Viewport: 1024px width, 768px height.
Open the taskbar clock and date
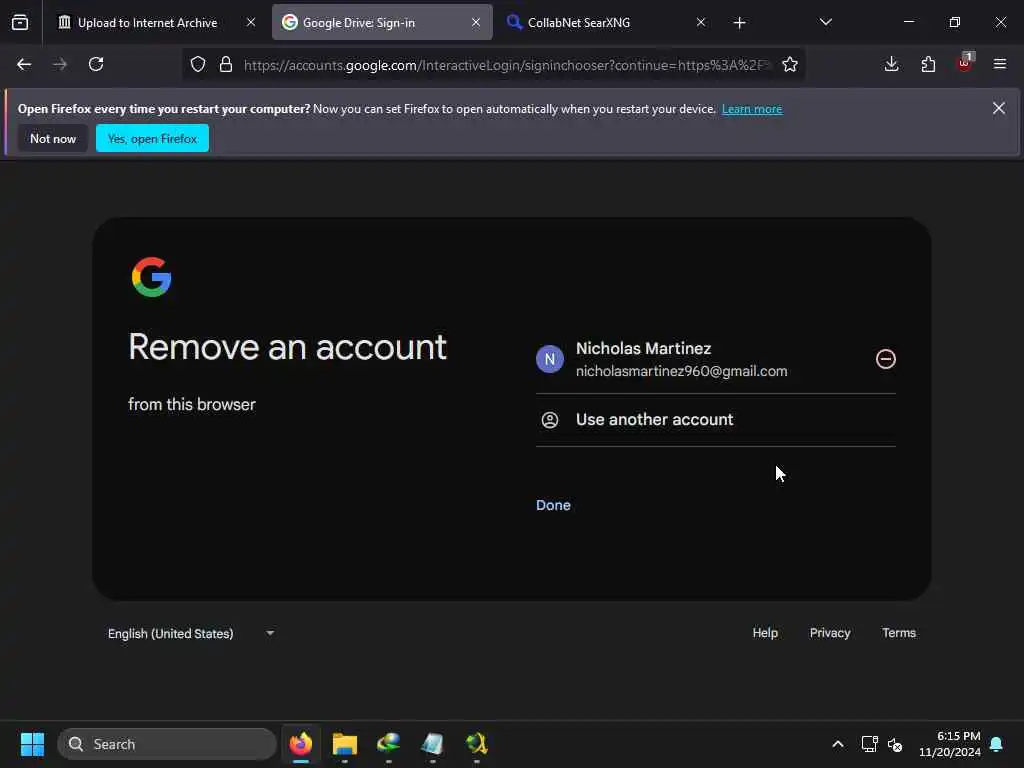[x=950, y=744]
